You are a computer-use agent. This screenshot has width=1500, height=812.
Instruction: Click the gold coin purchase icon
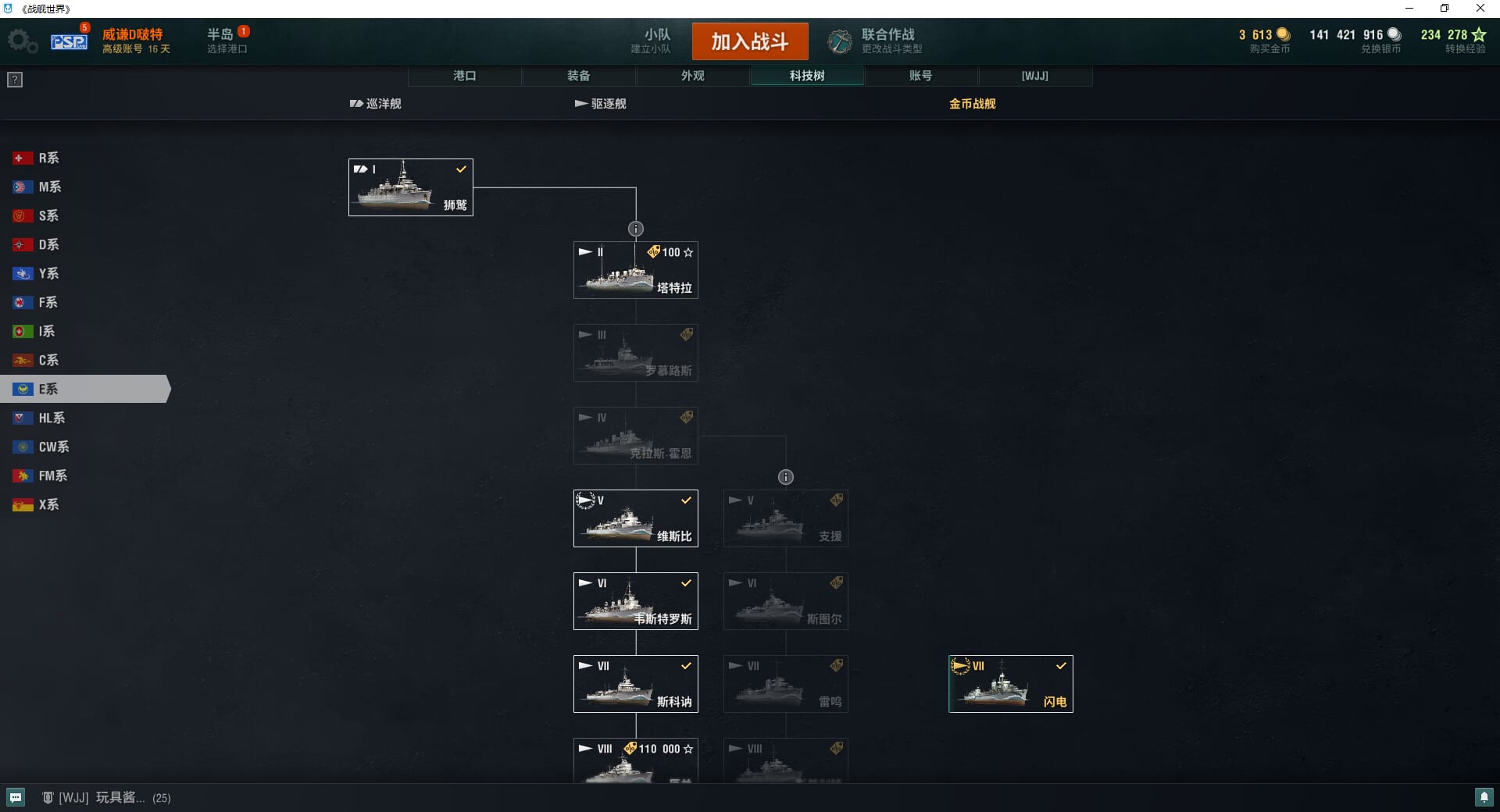[x=1283, y=34]
